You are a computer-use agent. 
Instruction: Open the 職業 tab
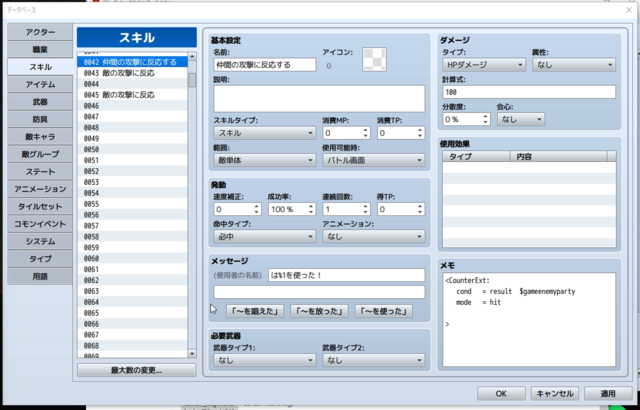[40, 50]
